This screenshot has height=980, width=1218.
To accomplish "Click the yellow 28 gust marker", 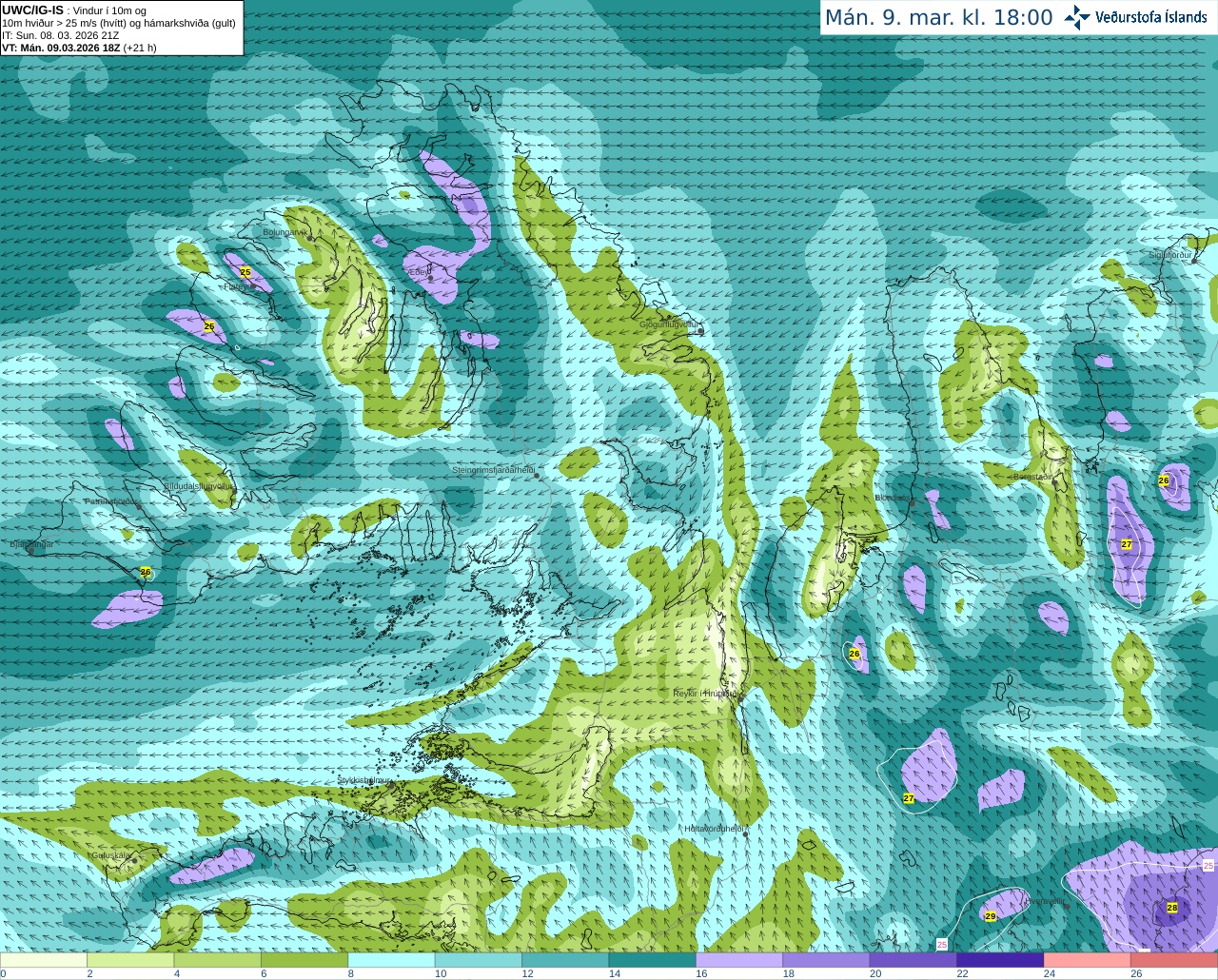I will tap(1172, 908).
